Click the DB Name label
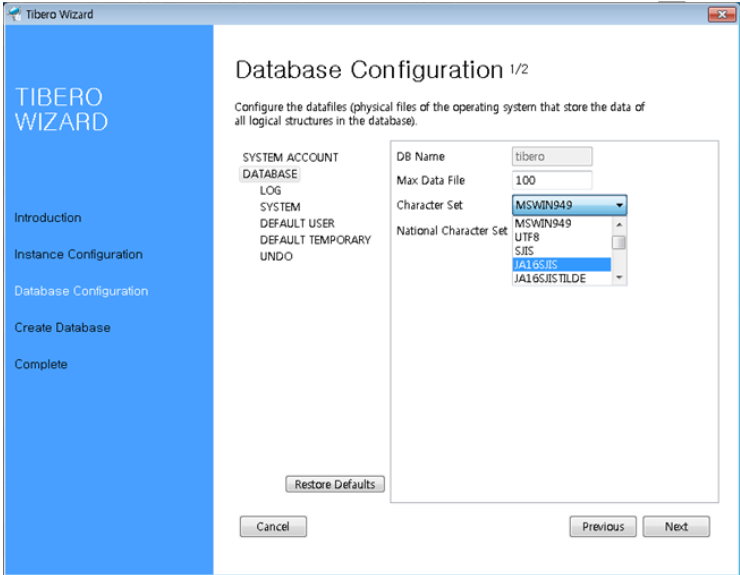 coord(420,156)
